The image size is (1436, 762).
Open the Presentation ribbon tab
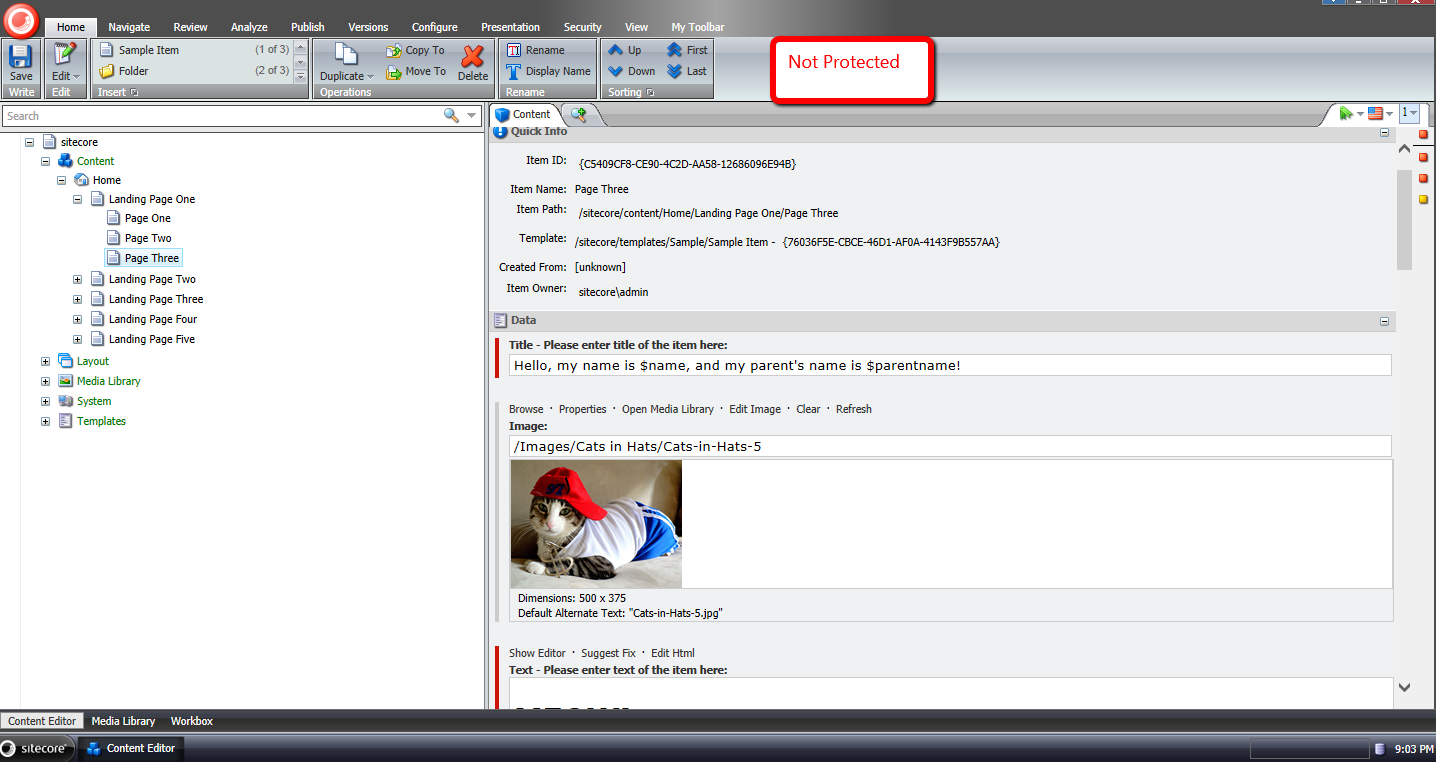(510, 27)
